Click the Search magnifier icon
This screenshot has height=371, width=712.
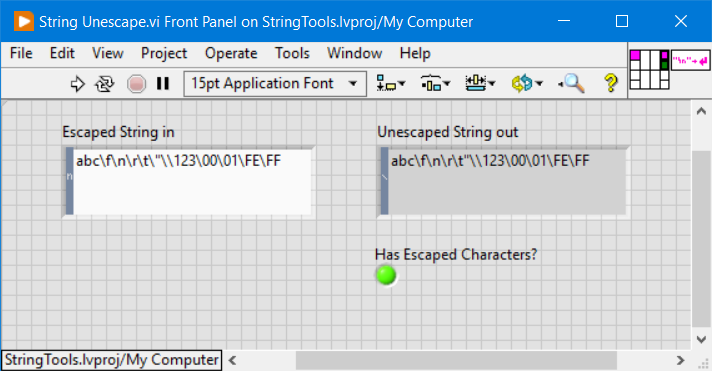point(572,84)
